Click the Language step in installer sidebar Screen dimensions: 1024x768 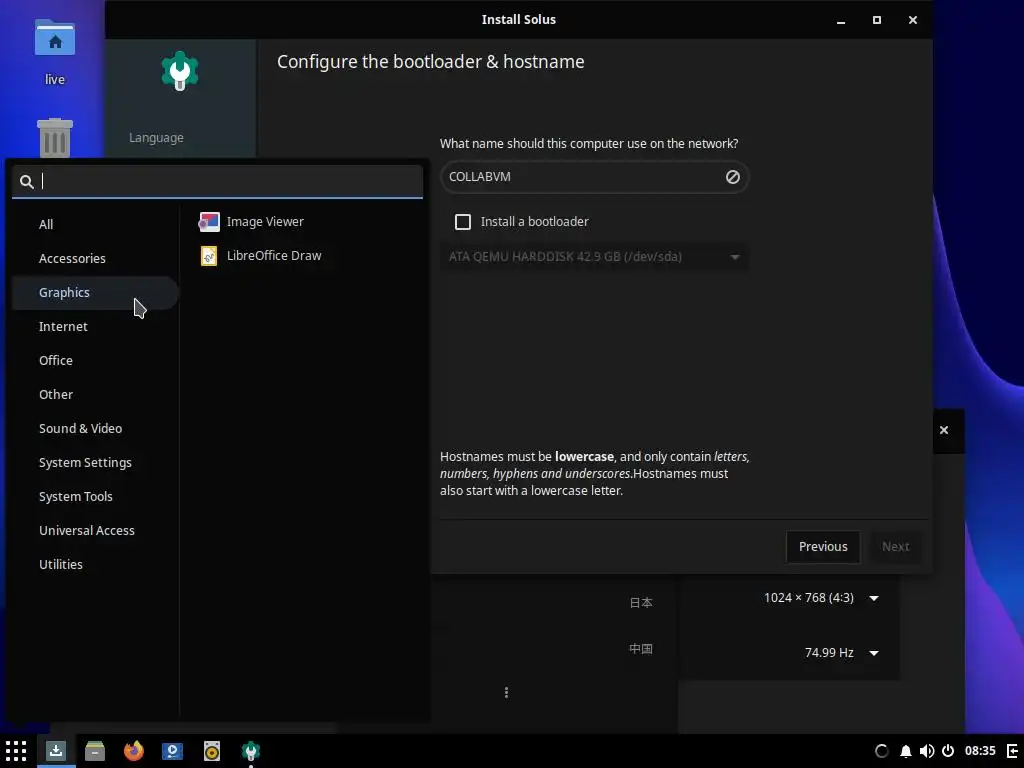[156, 138]
